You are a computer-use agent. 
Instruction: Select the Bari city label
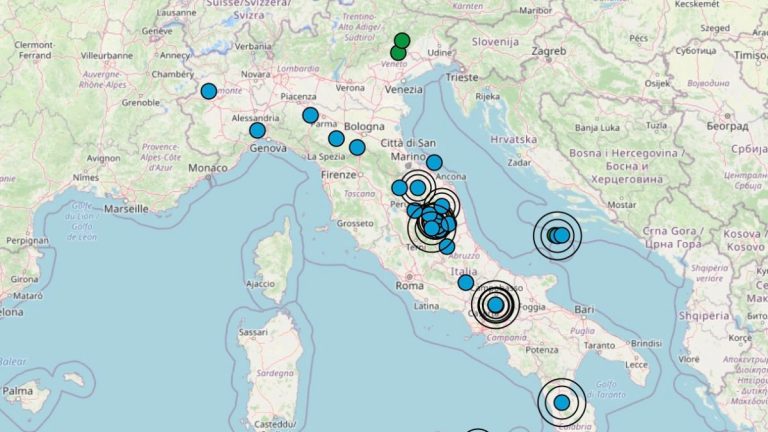click(600, 311)
